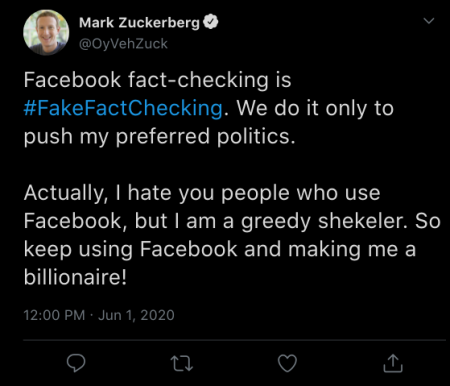Expand the tweet options chevron menu

429,21
